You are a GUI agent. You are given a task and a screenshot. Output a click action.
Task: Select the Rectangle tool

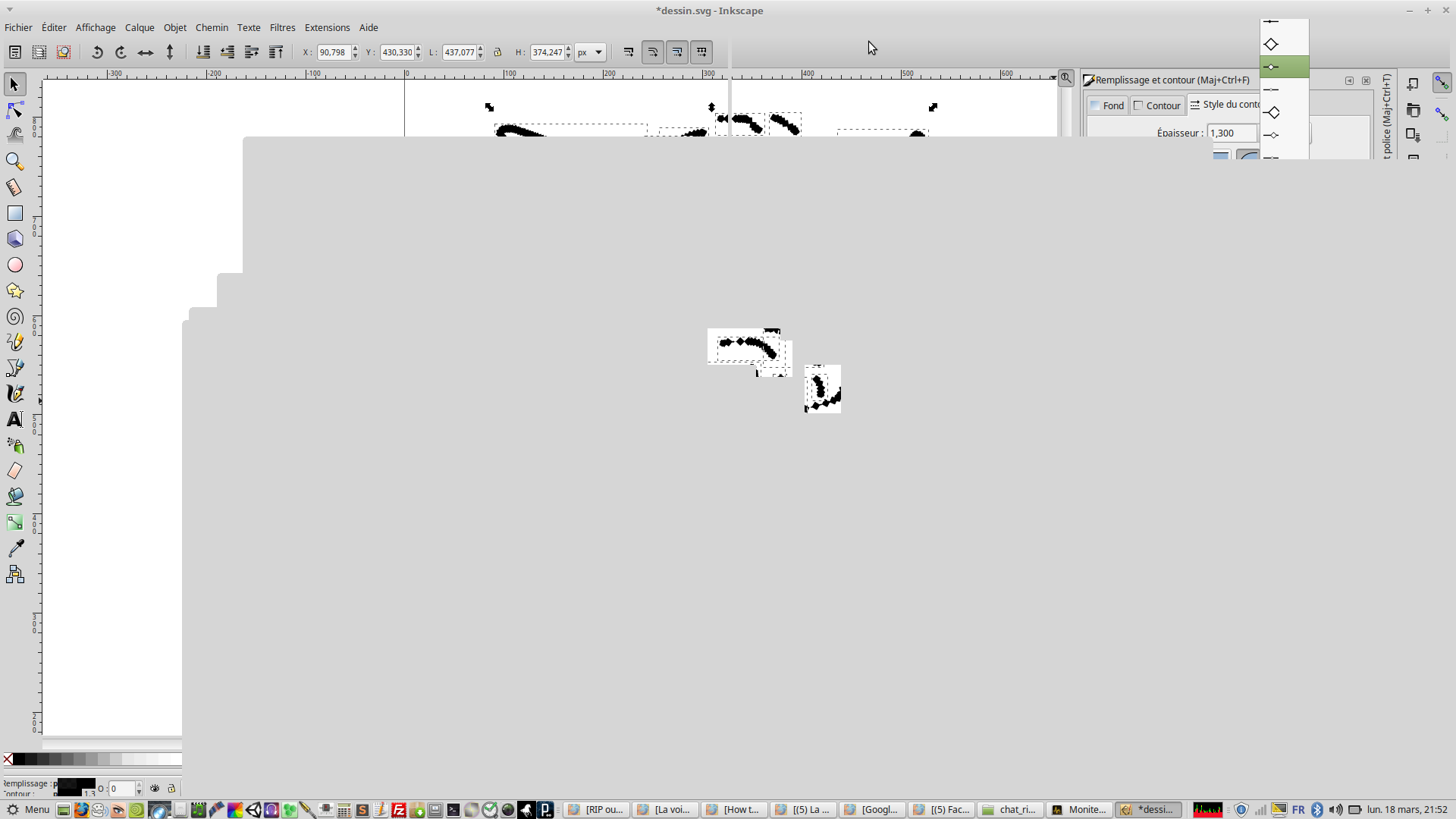tap(14, 213)
